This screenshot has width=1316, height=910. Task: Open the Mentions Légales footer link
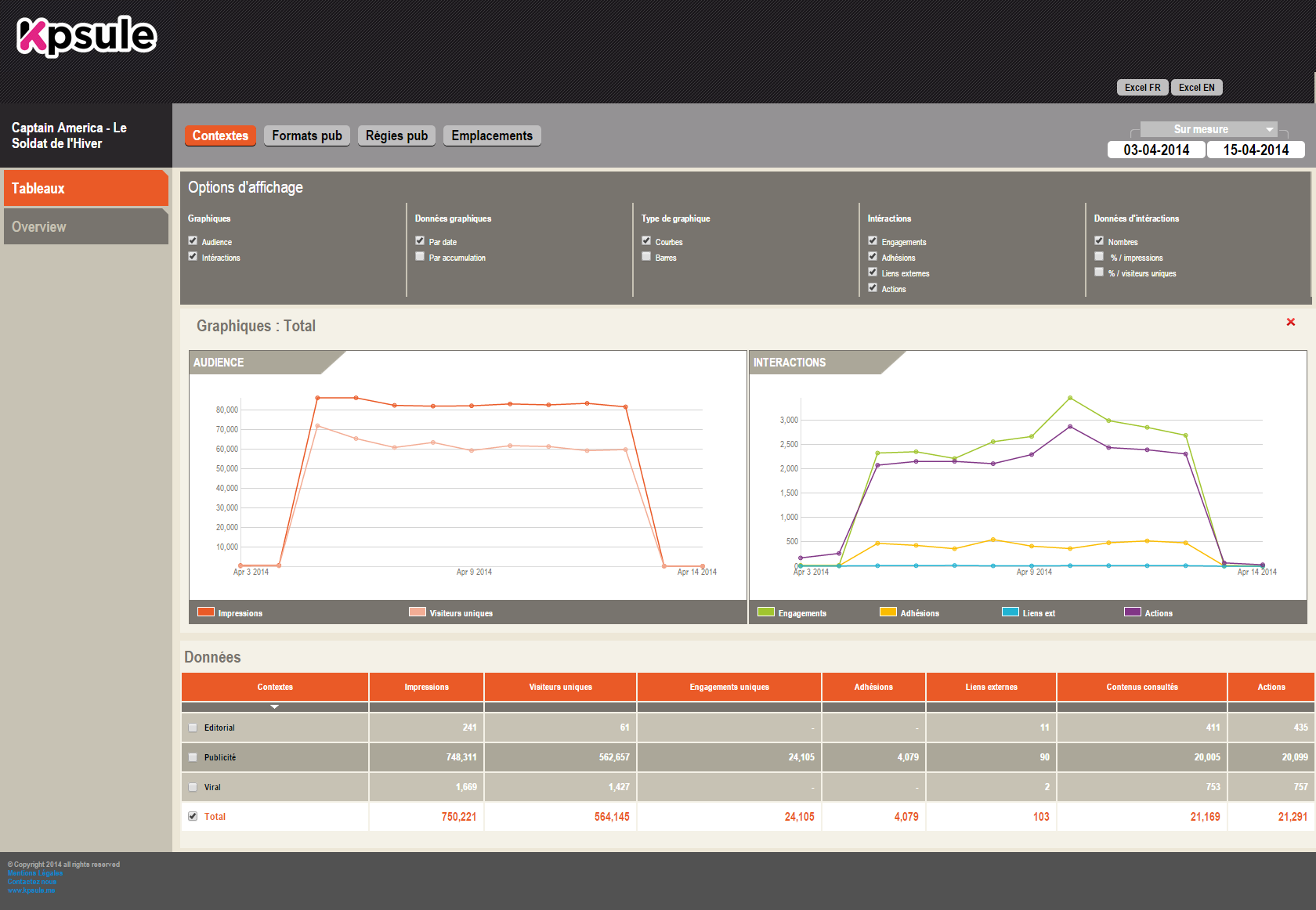(34, 873)
